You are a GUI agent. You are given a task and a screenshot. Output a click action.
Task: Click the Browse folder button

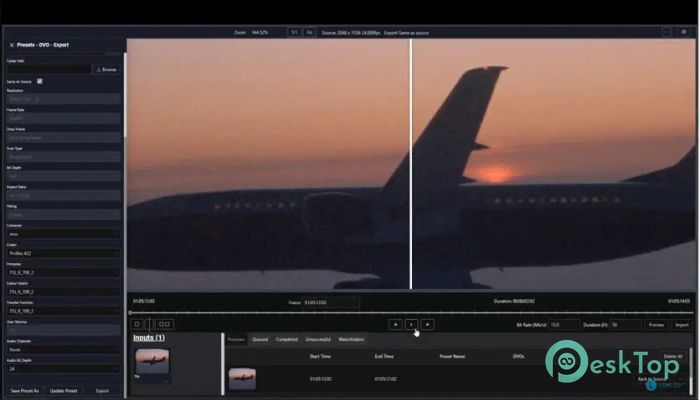pyautogui.click(x=107, y=70)
